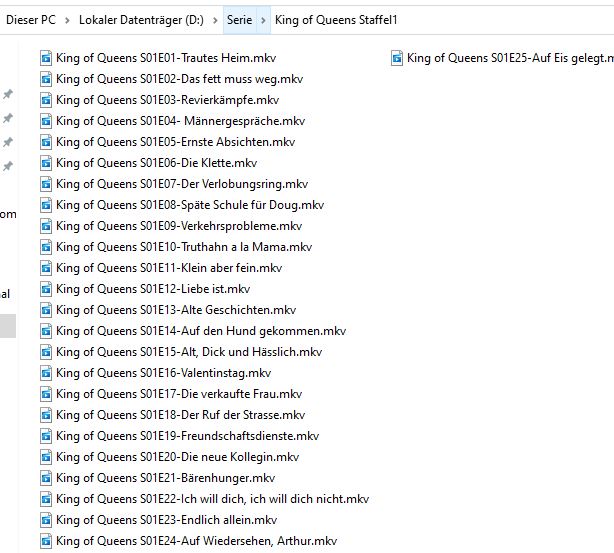Click the S01E16-Valentinstag file icon
Image resolution: width=614 pixels, height=553 pixels.
(46, 373)
